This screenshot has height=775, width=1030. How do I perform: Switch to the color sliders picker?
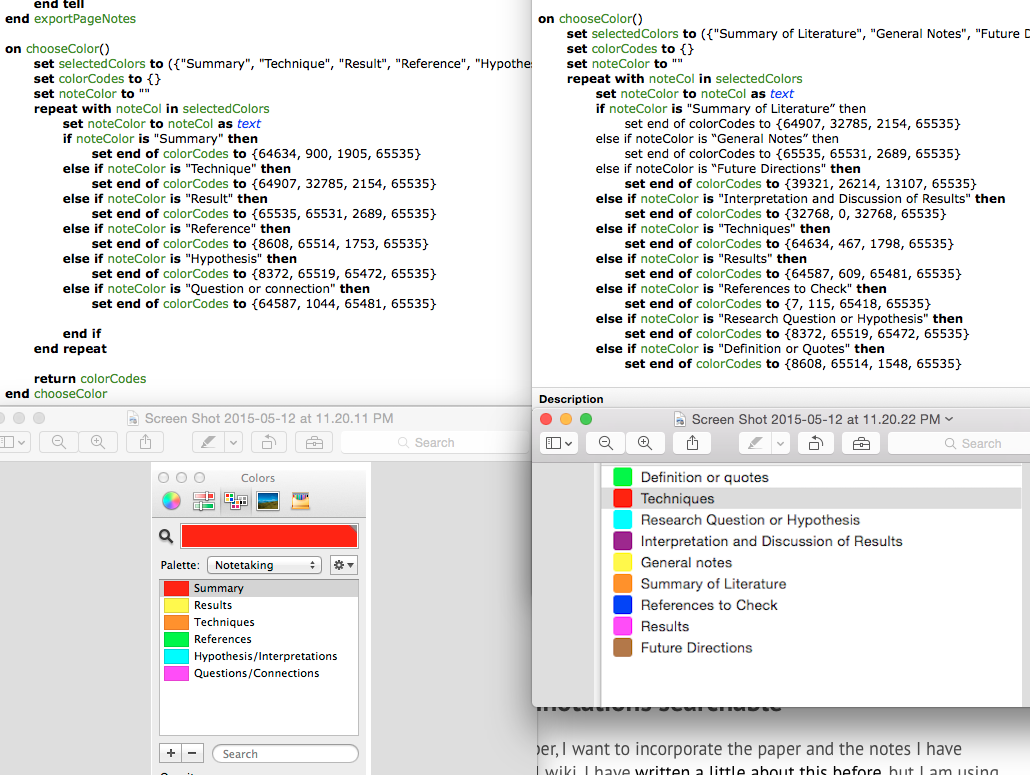point(204,501)
